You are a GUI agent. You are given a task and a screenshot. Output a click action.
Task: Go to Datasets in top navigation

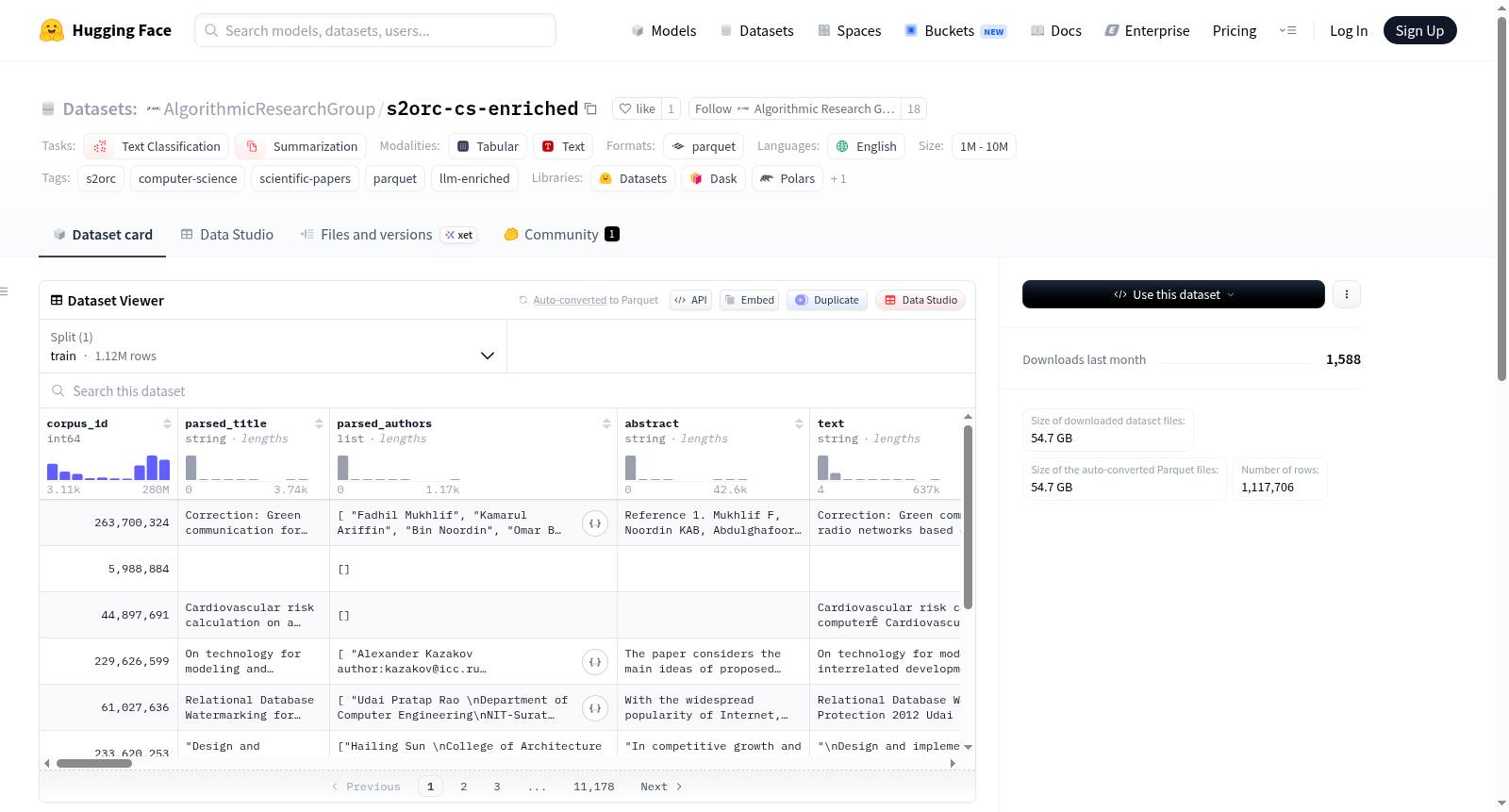coord(756,30)
